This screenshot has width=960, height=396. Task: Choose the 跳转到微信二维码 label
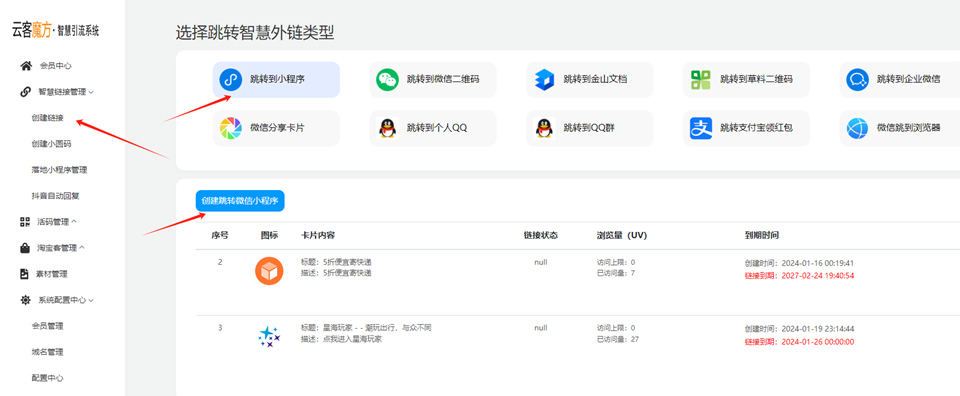point(443,80)
